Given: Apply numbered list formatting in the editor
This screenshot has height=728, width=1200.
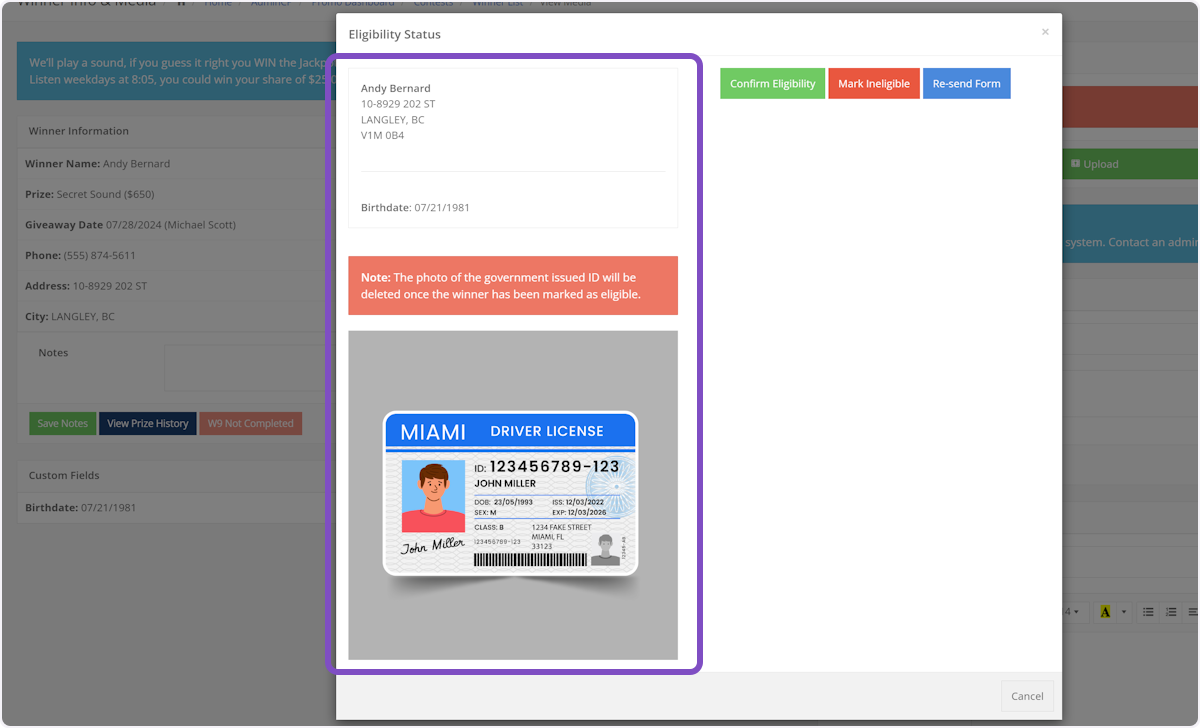Looking at the screenshot, I should pos(1172,611).
